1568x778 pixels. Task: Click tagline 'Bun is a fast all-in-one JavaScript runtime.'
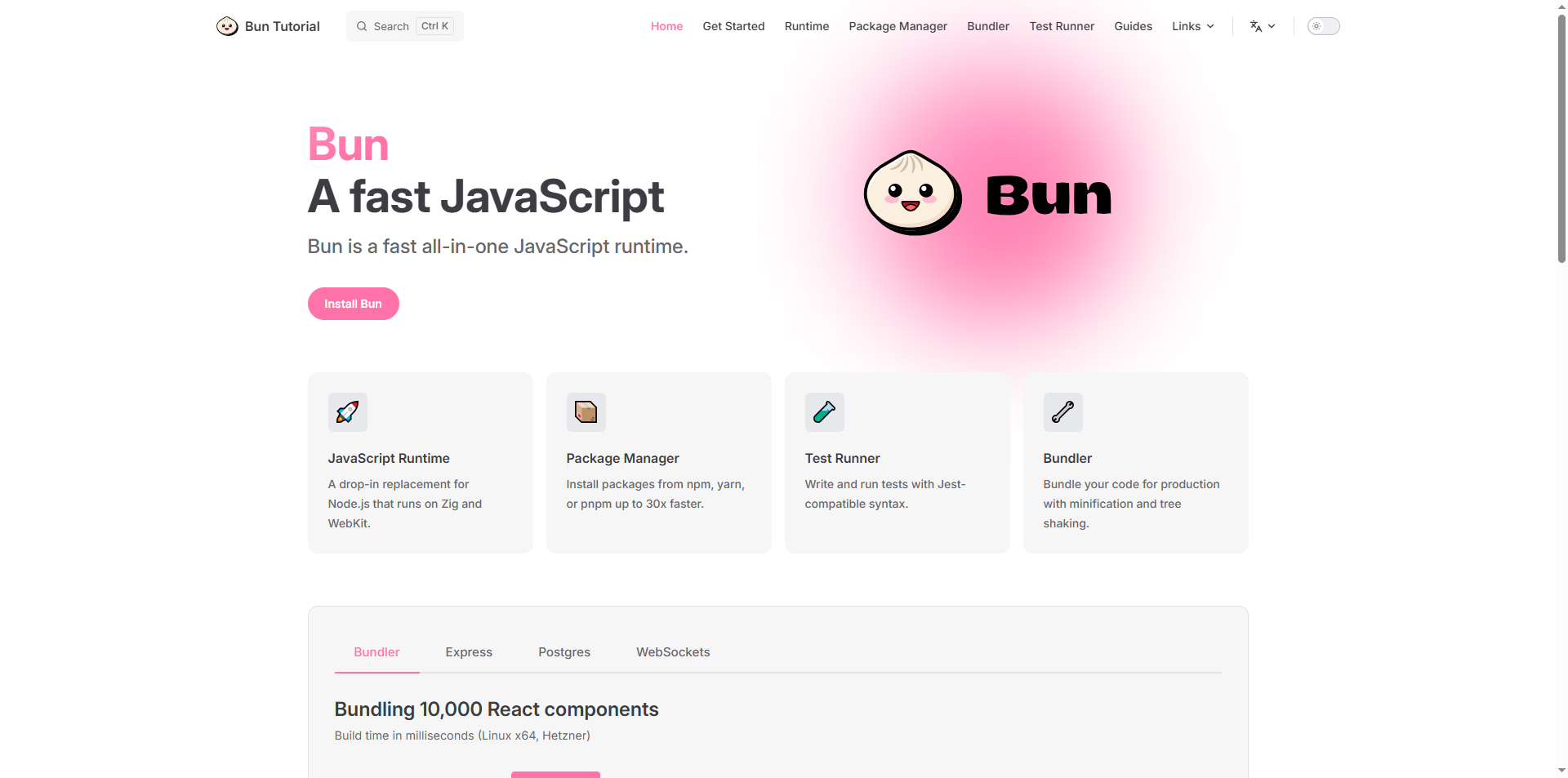[497, 246]
